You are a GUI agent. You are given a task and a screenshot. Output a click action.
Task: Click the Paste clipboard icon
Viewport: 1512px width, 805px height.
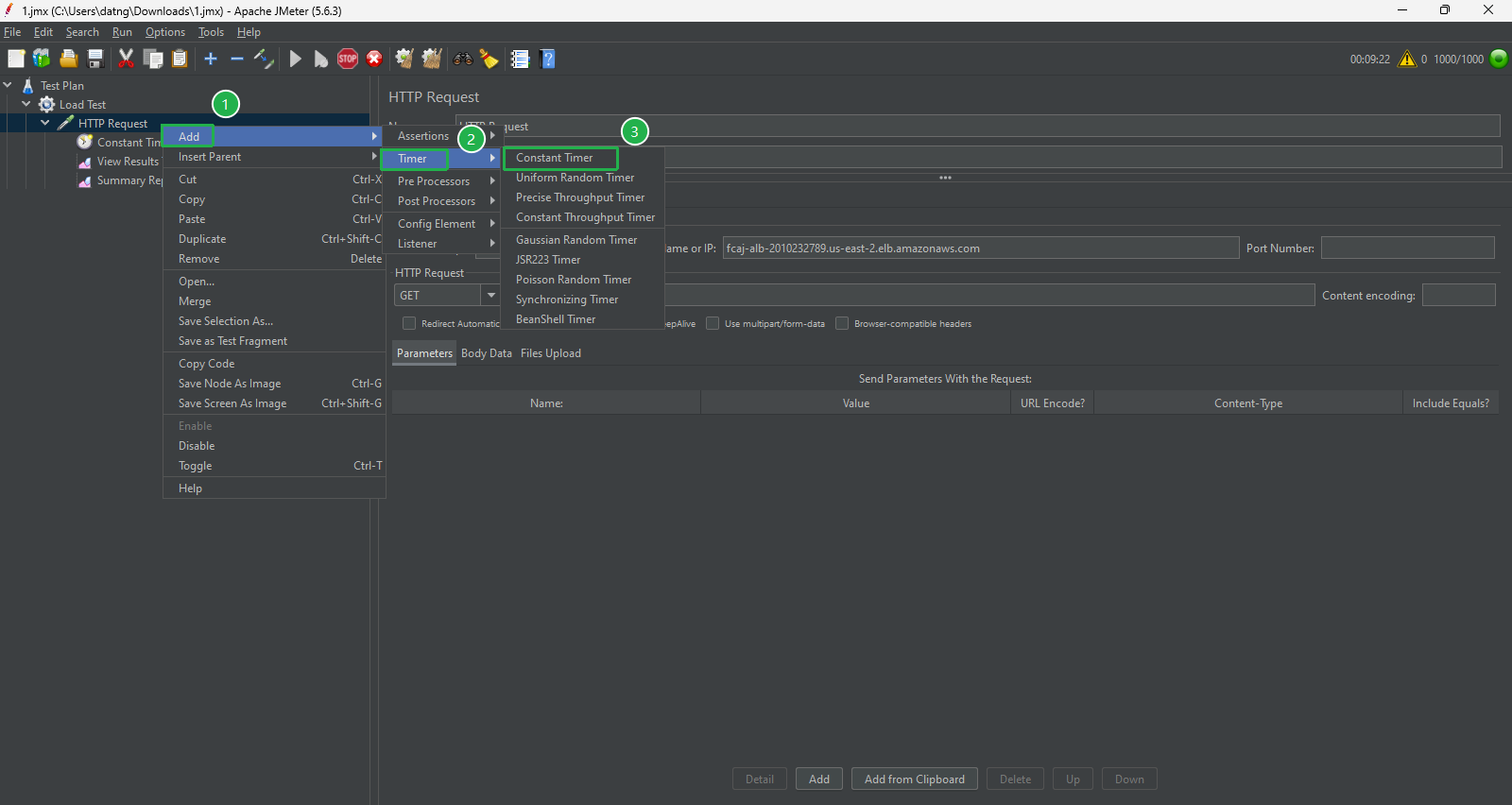pyautogui.click(x=180, y=59)
